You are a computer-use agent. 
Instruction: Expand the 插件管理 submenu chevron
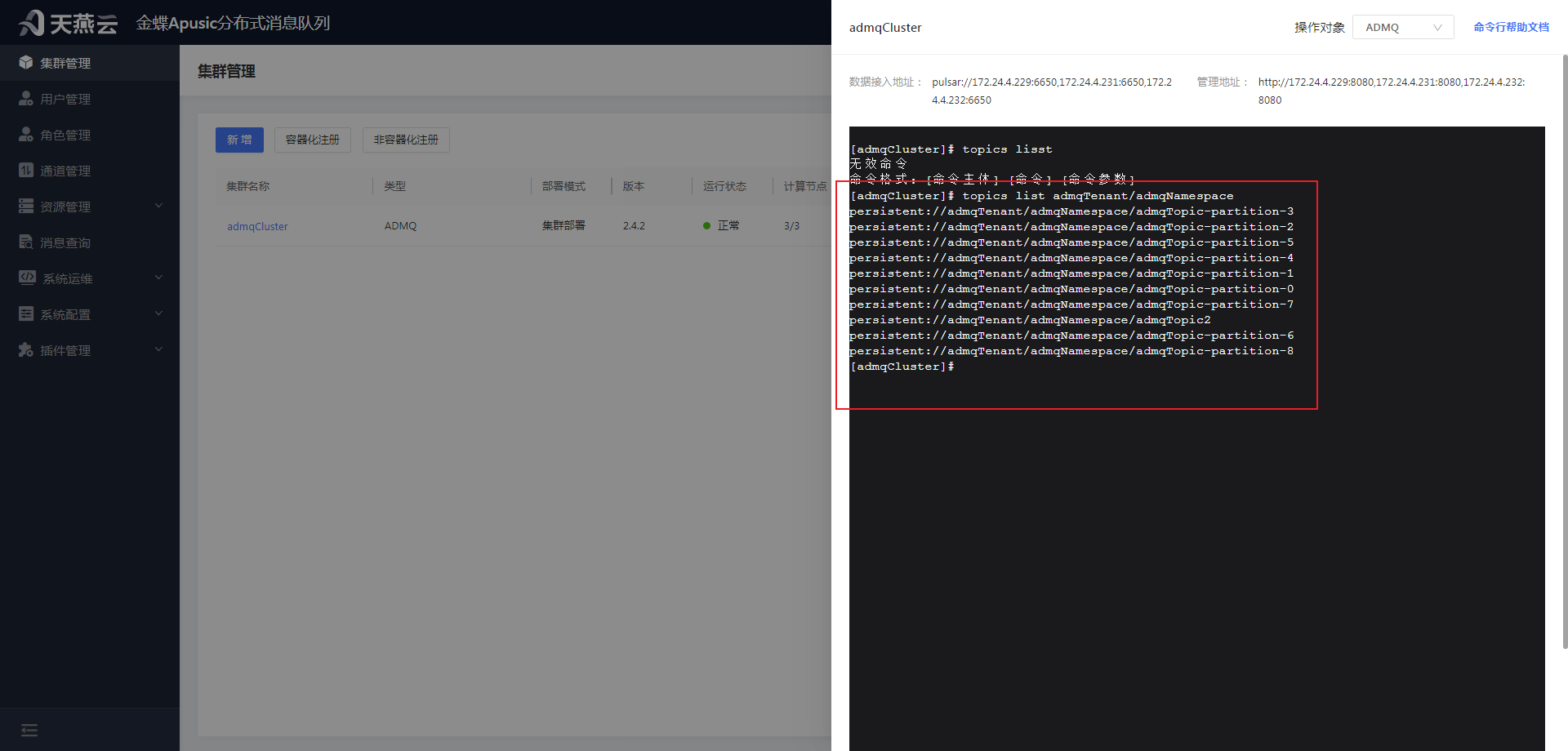click(x=158, y=349)
